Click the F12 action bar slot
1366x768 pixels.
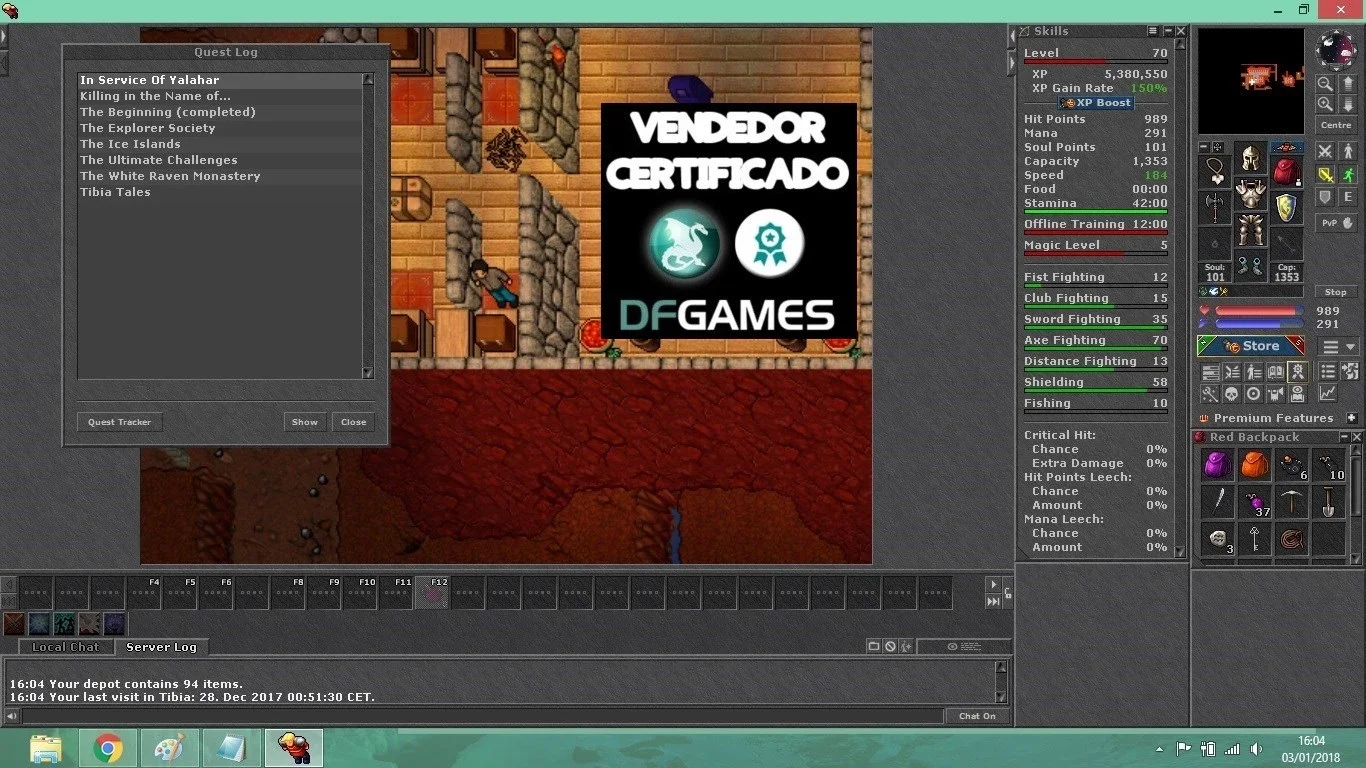point(432,593)
